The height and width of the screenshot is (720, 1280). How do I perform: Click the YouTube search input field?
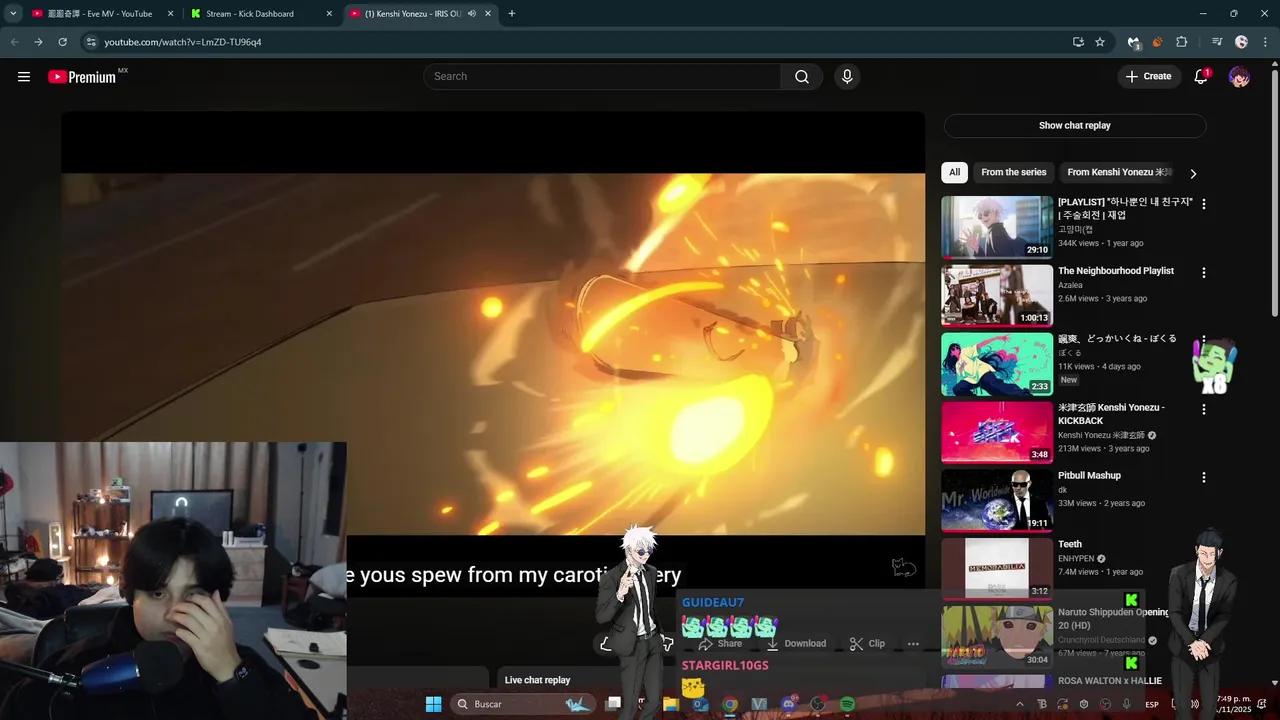tap(602, 77)
